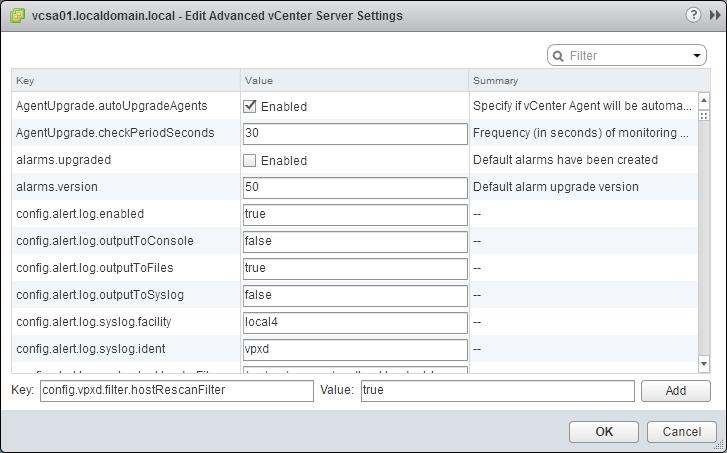The image size is (727, 453).
Task: Select the alarms.version key text
Action: click(x=57, y=187)
